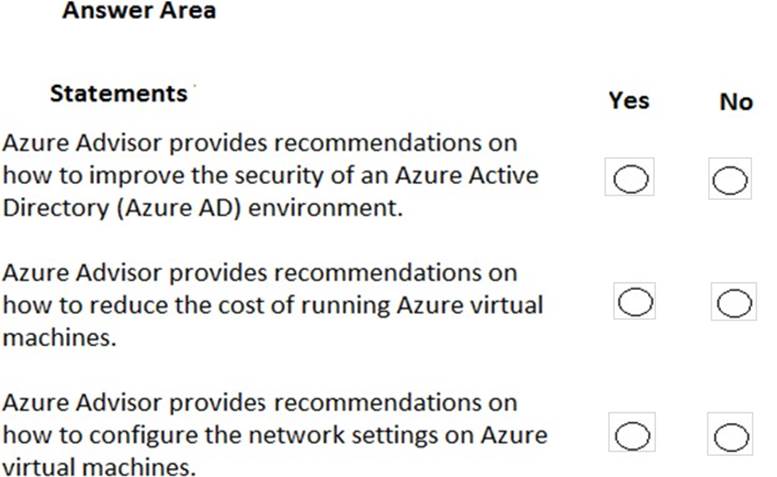The width and height of the screenshot is (777, 477).
Task: Click the Yes column header
Action: click(x=628, y=101)
